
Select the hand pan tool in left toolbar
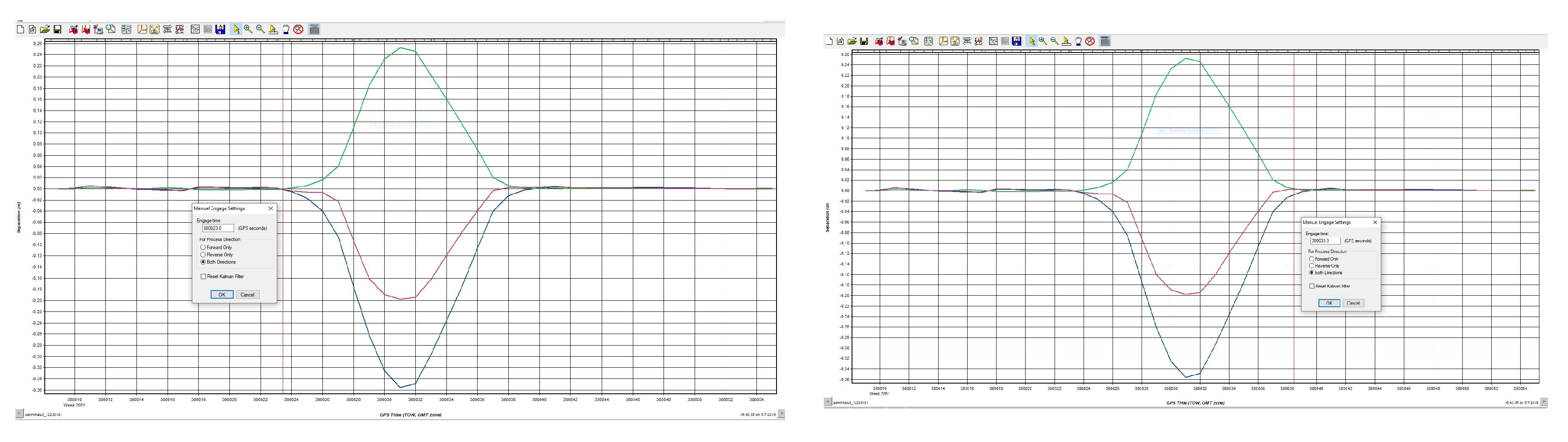[285, 29]
